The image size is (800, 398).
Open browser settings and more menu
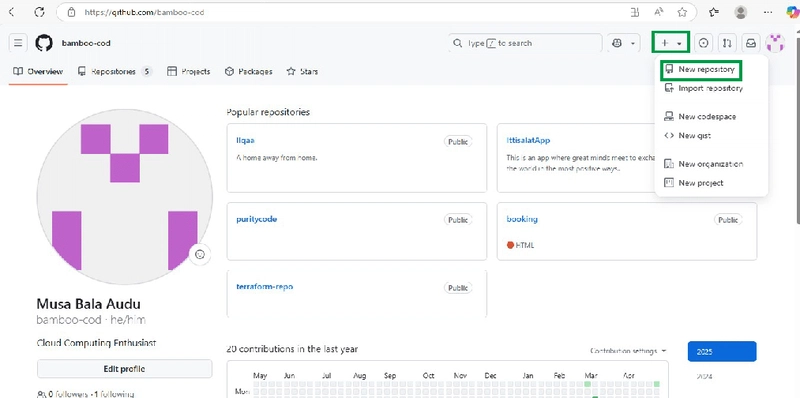click(x=767, y=12)
